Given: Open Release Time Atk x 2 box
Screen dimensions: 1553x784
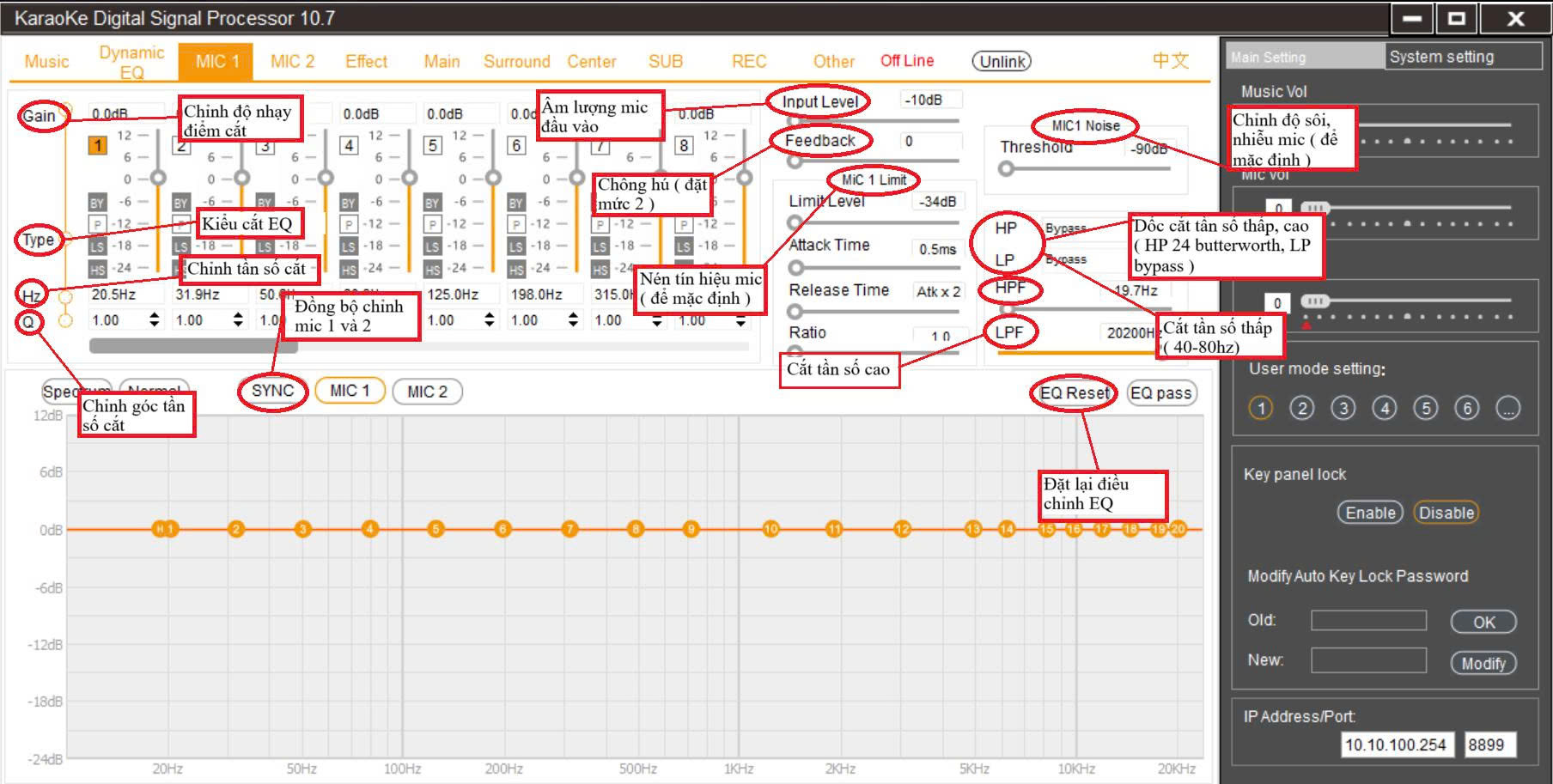Looking at the screenshot, I should point(938,292).
